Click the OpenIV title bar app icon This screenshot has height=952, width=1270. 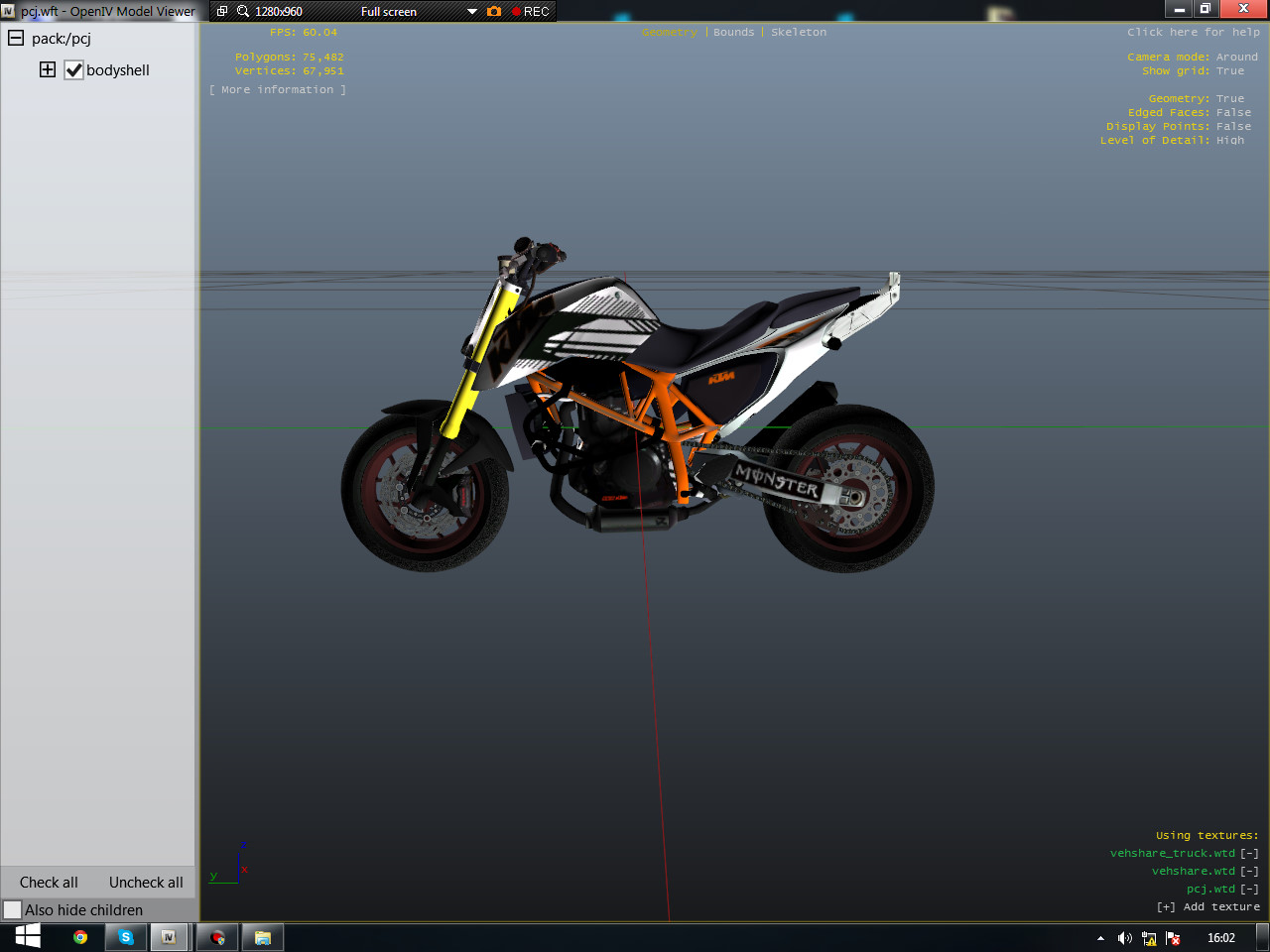[x=8, y=11]
